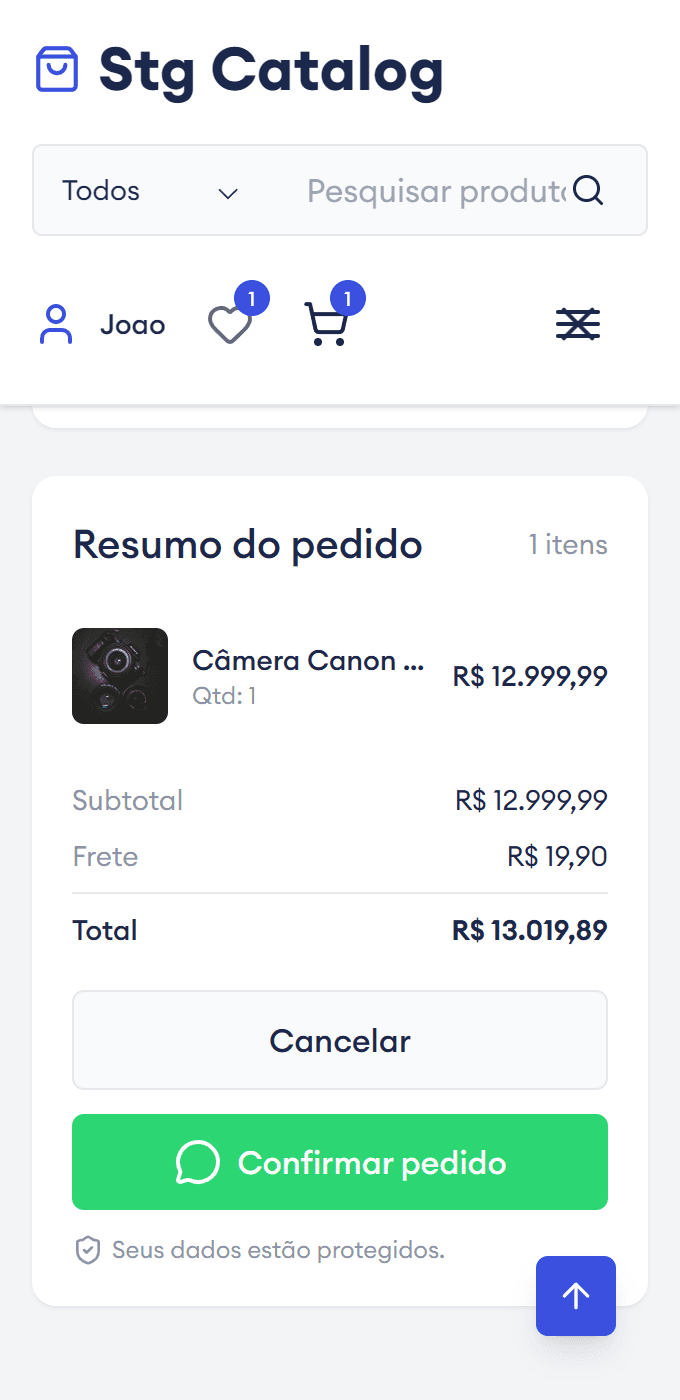Click the WhatsApp chat bubble icon
680x1400 pixels.
pyautogui.click(x=197, y=1163)
